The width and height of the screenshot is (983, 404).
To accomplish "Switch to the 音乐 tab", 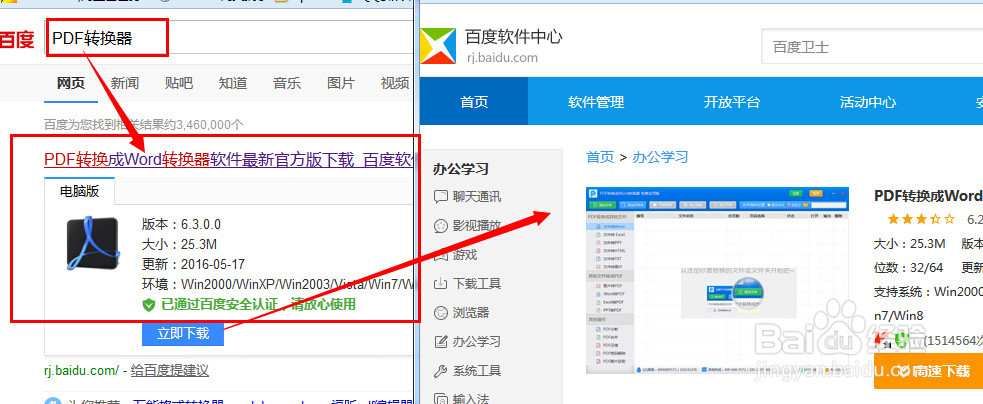I will [x=286, y=83].
